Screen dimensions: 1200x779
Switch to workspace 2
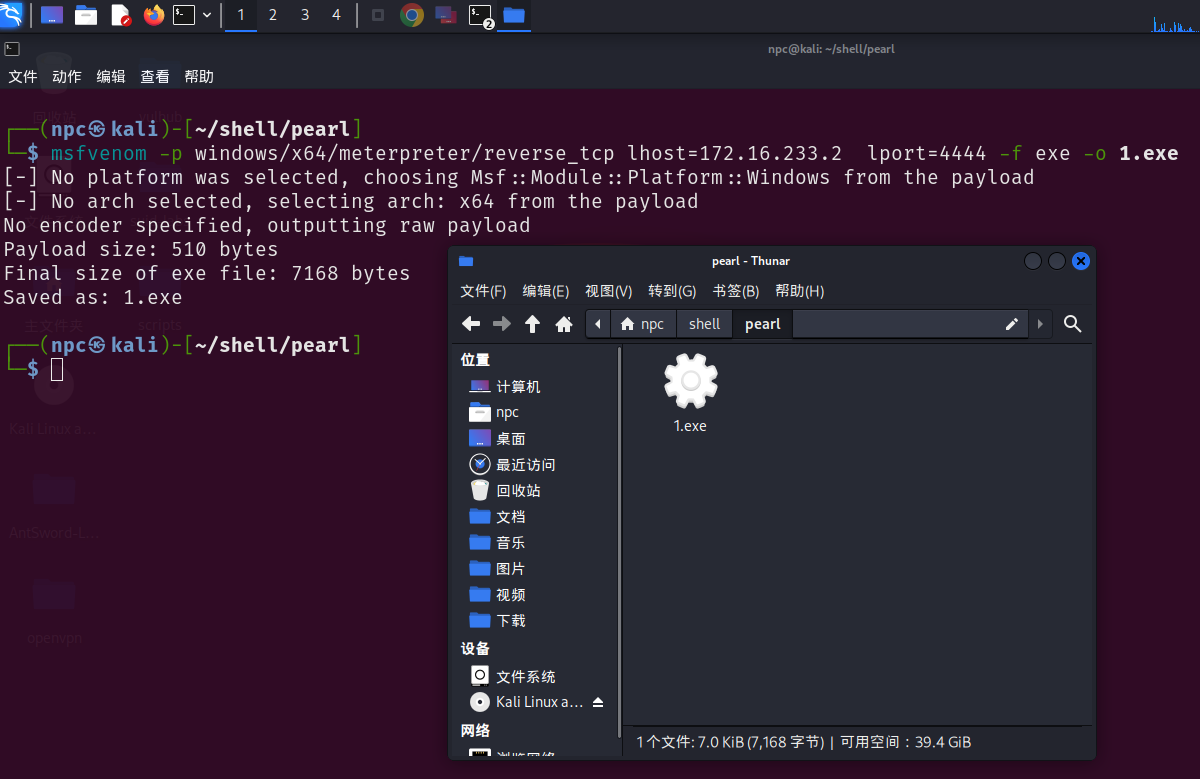point(273,15)
